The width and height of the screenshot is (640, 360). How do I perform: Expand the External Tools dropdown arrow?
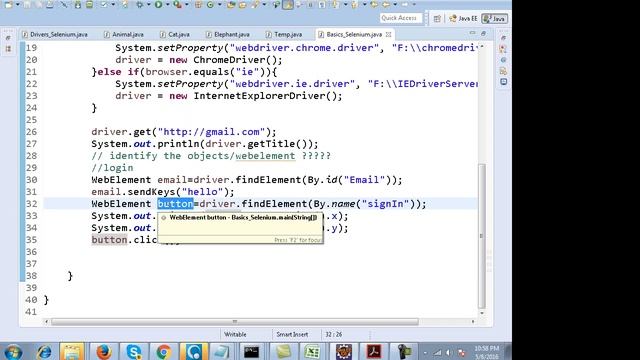coord(187,4)
